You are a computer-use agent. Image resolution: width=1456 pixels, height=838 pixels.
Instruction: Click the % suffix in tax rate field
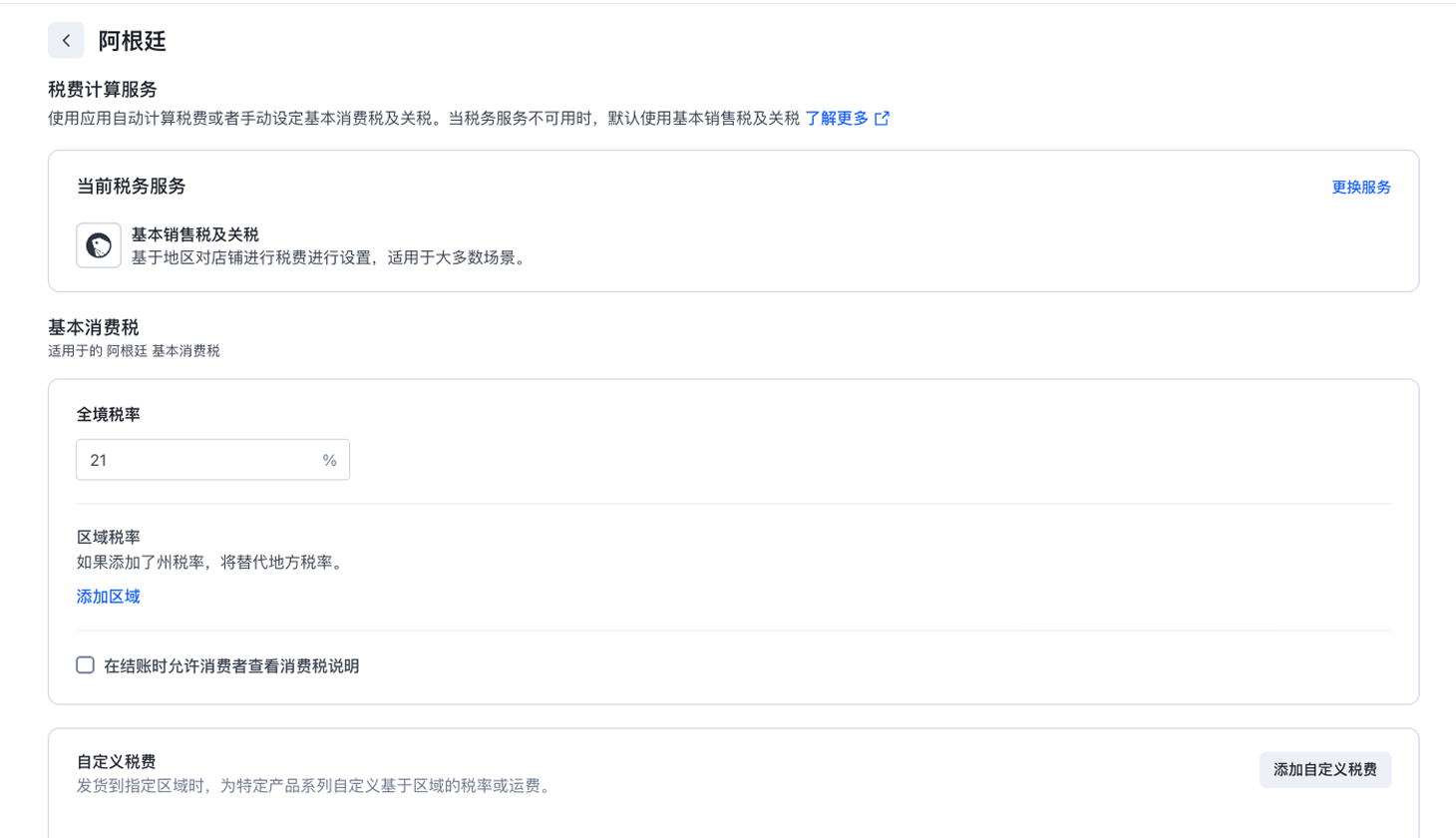tap(329, 460)
